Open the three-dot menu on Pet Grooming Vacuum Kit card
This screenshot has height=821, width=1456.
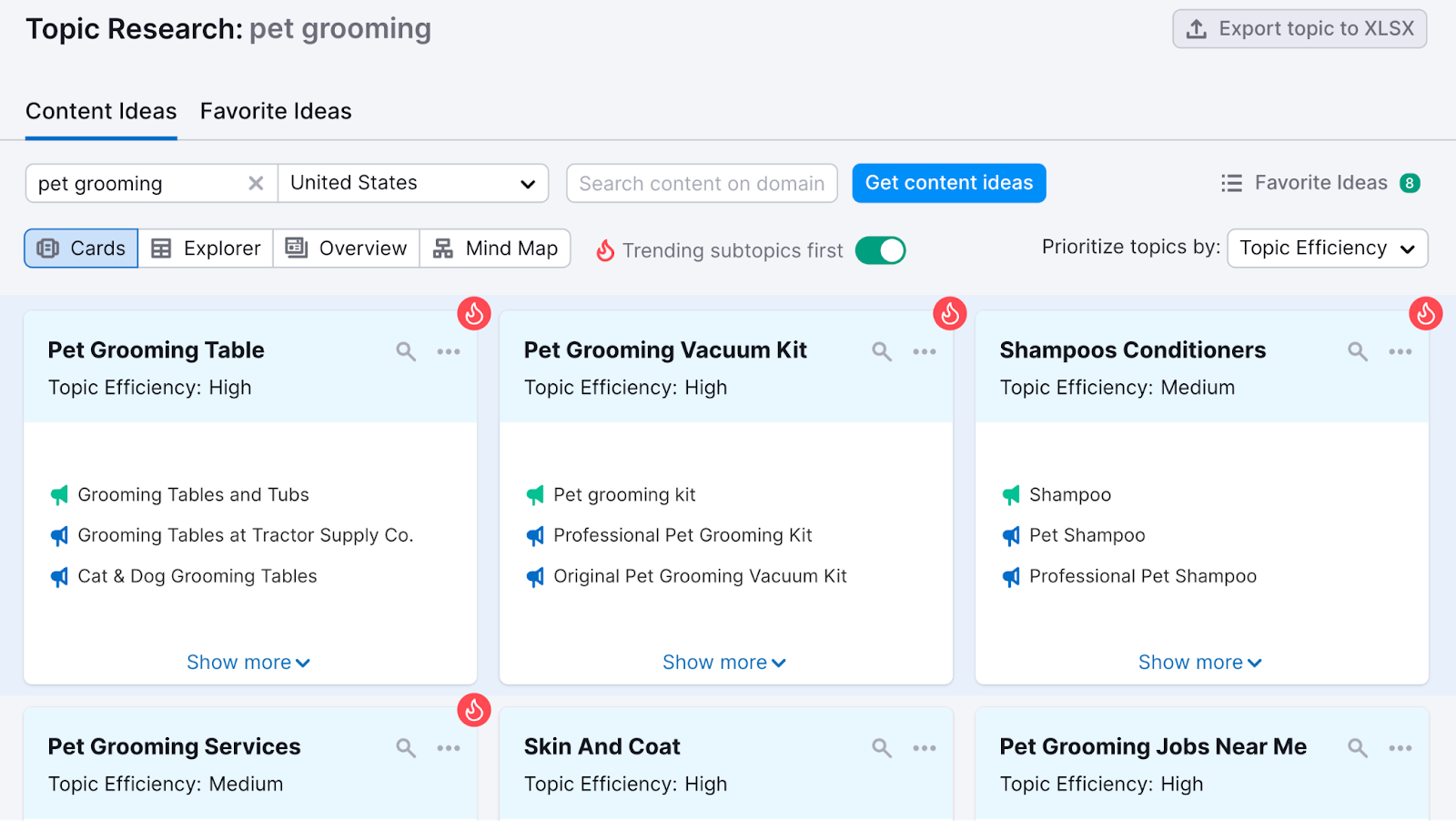coord(924,351)
